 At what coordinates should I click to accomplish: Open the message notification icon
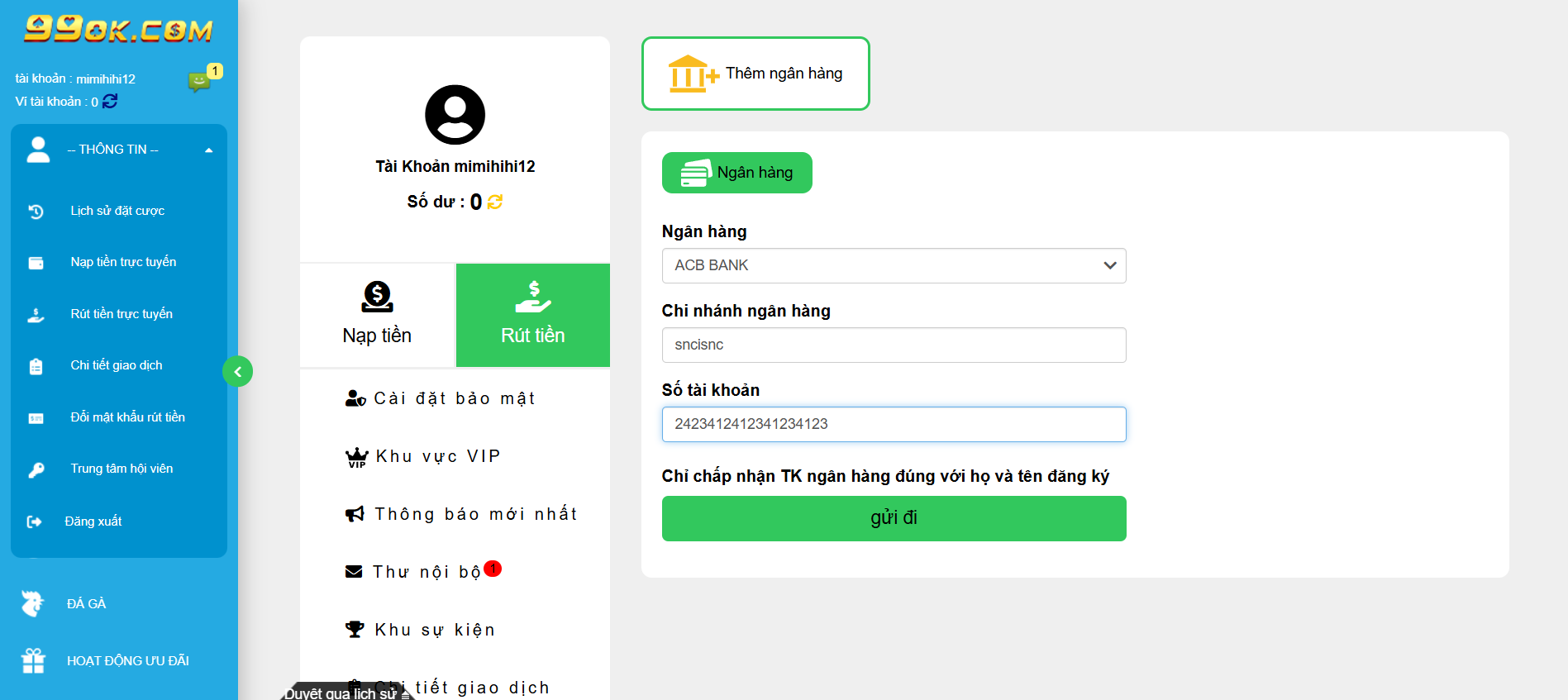point(201,82)
